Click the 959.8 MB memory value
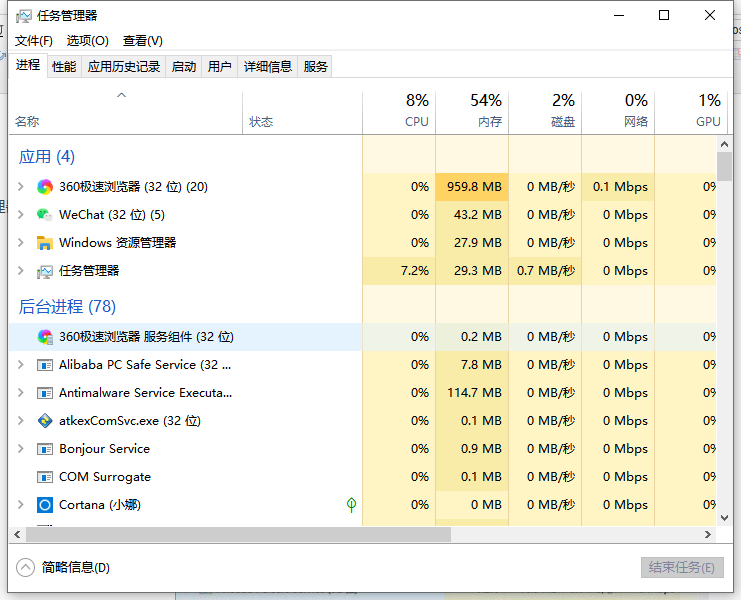 point(474,187)
